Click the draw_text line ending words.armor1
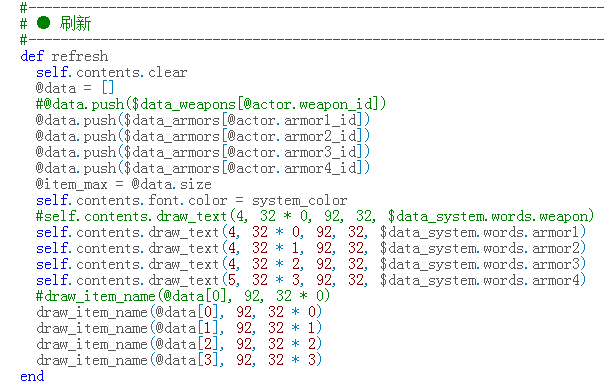This screenshot has width=604, height=385. (311, 232)
